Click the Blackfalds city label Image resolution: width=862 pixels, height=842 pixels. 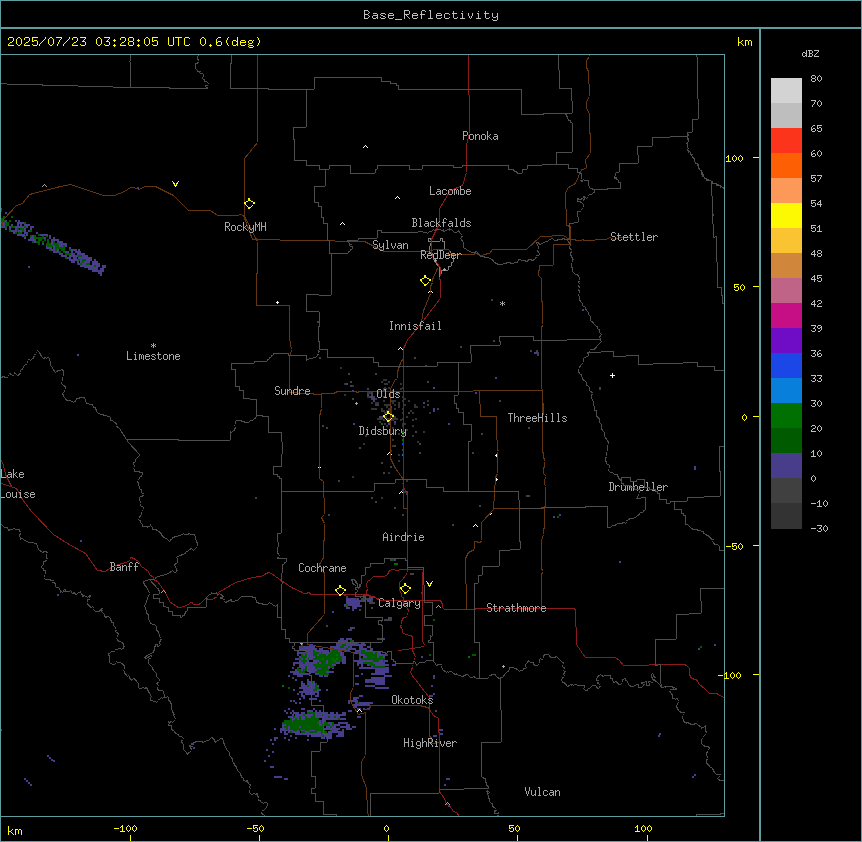[x=441, y=223]
